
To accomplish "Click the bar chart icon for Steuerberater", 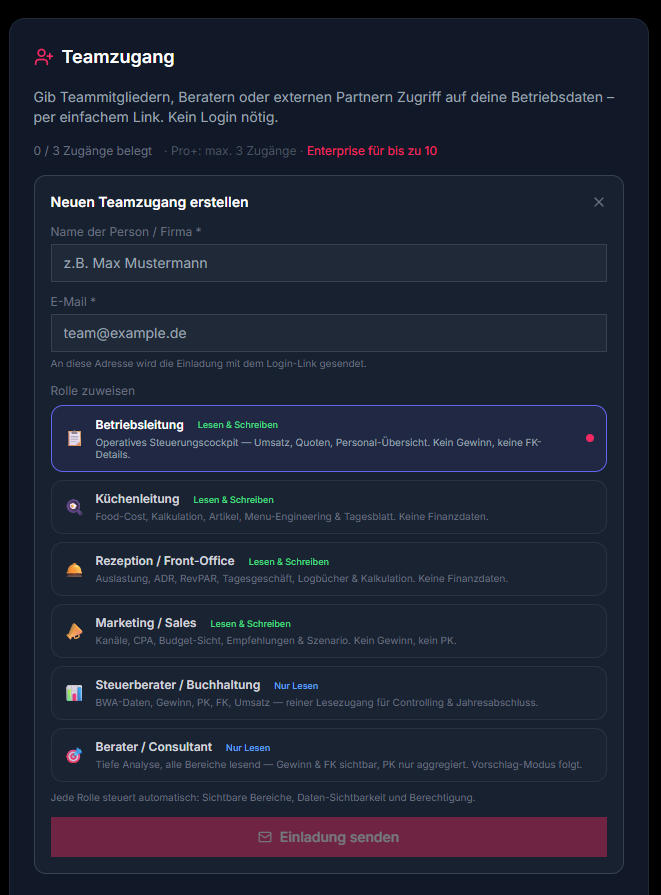I will (74, 693).
